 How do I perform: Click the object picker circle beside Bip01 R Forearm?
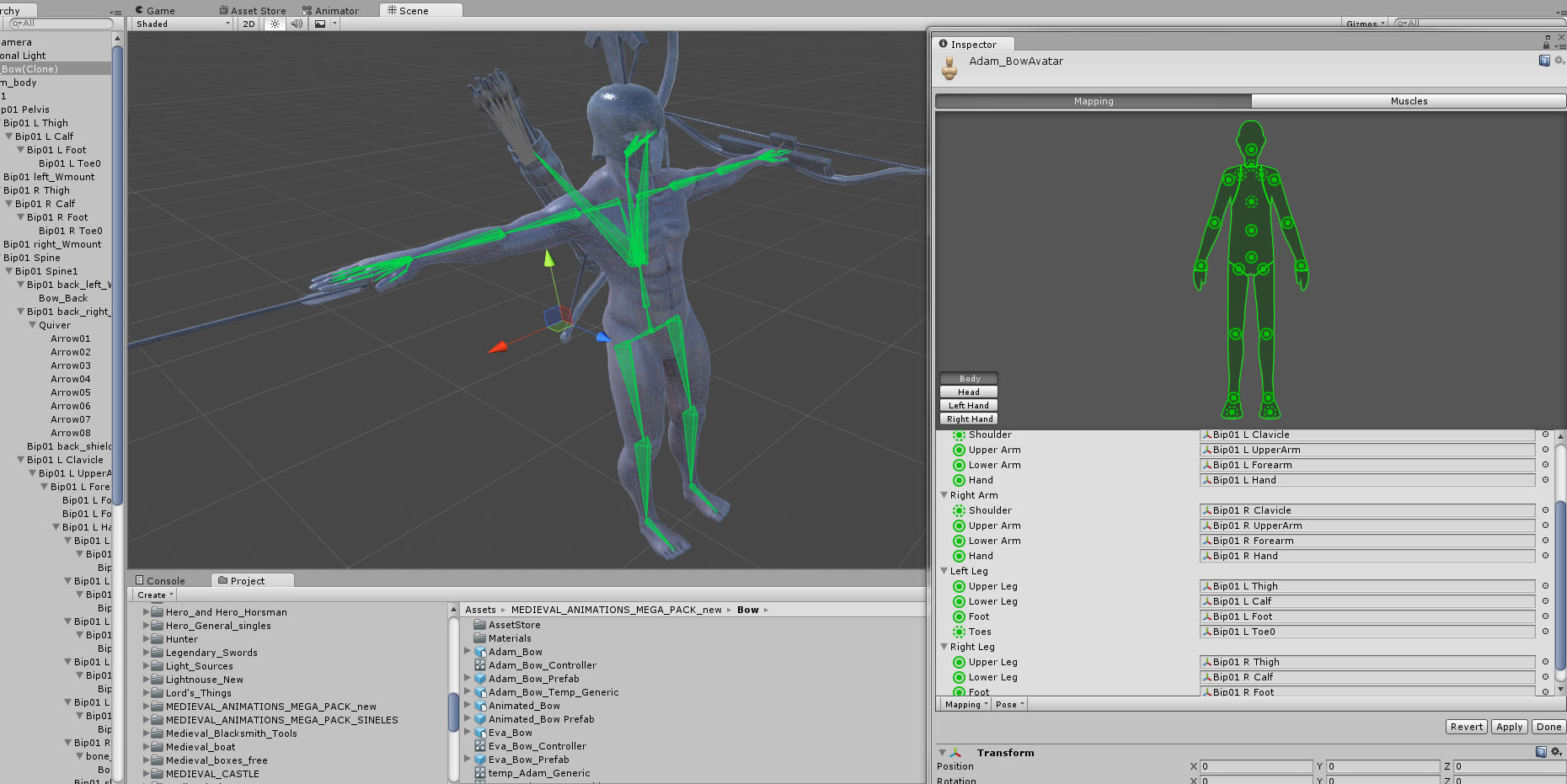(x=1545, y=541)
